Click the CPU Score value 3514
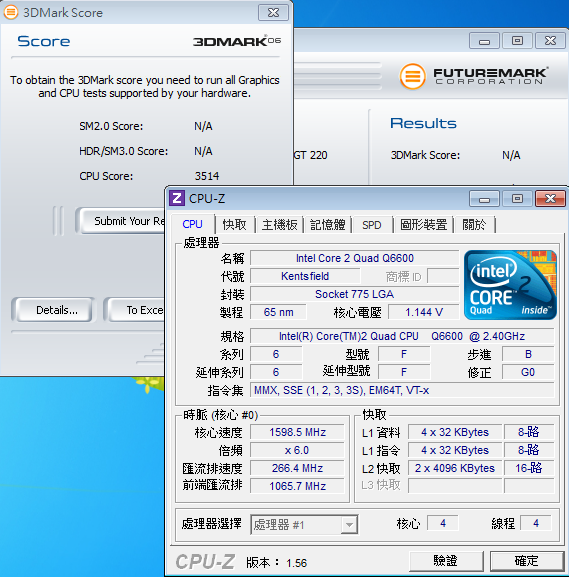 pos(207,176)
